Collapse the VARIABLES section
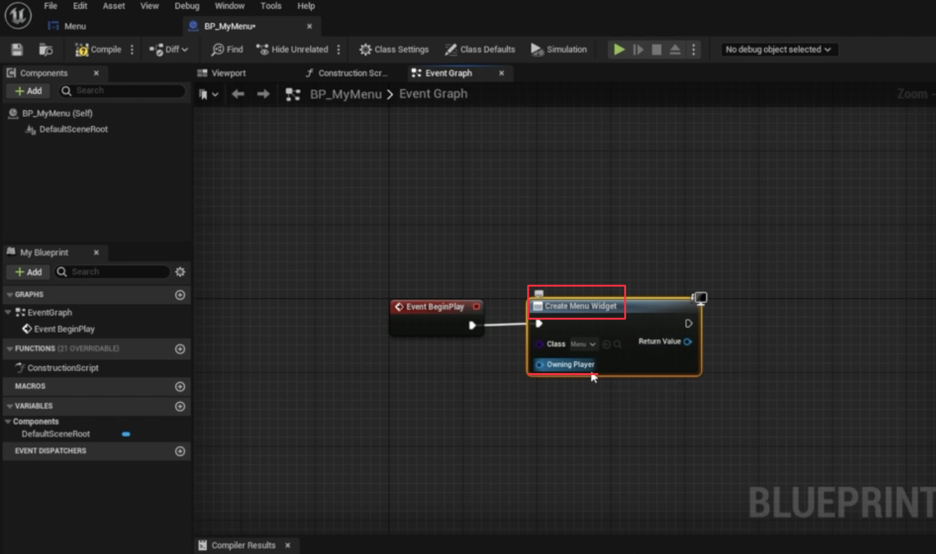The width and height of the screenshot is (936, 554). pyautogui.click(x=10, y=406)
